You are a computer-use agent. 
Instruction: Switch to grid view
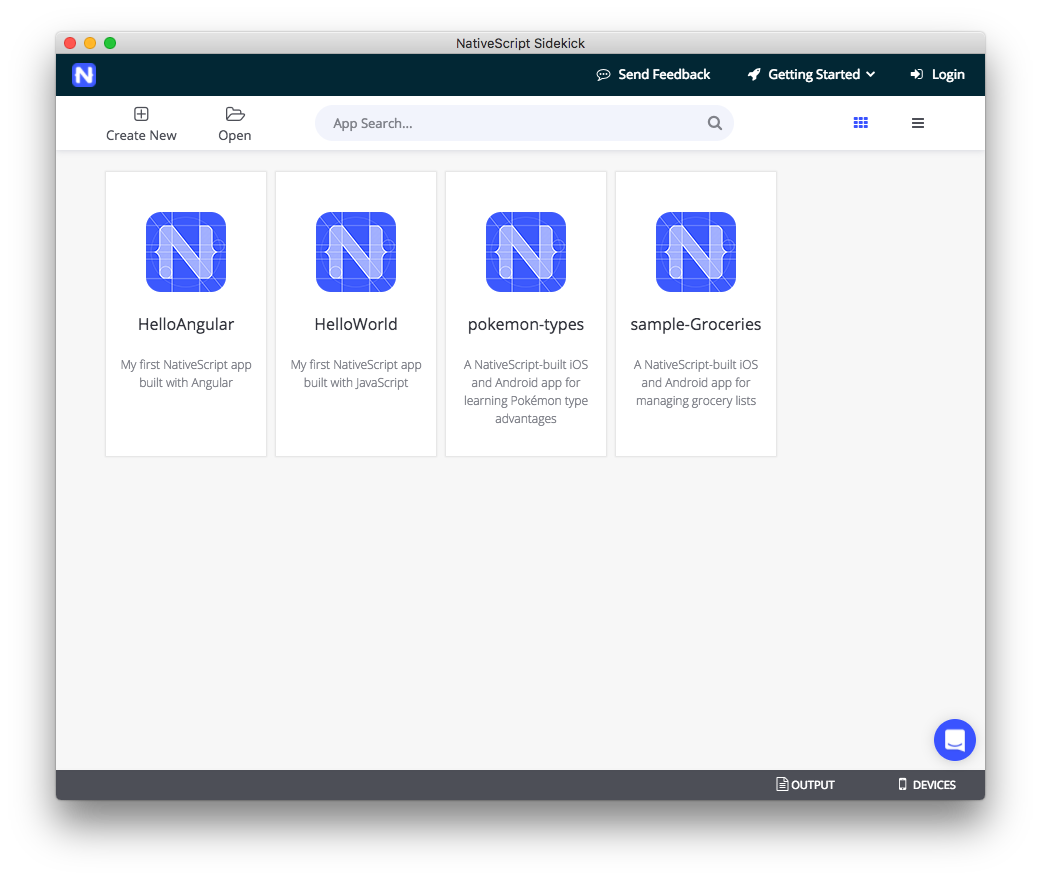[860, 123]
